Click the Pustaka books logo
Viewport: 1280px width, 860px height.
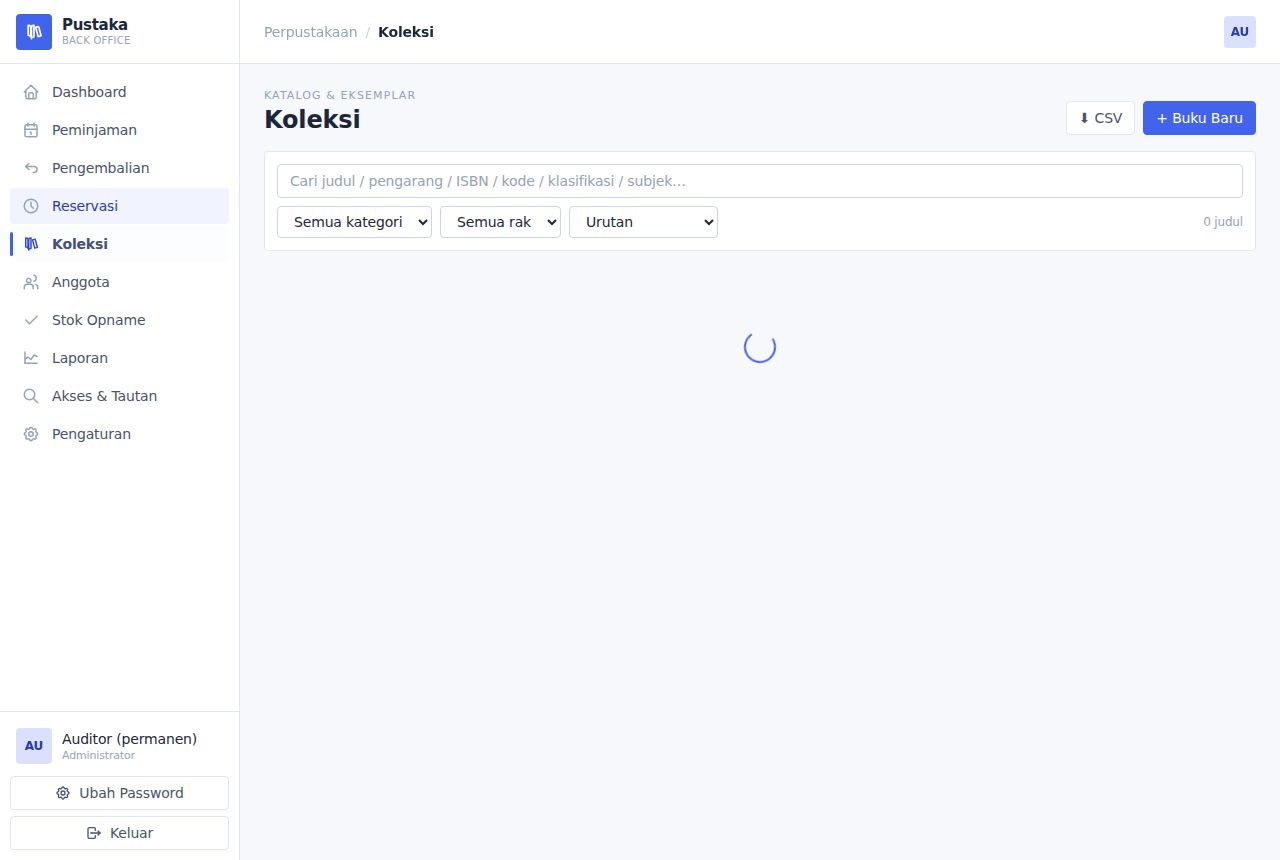click(x=34, y=32)
